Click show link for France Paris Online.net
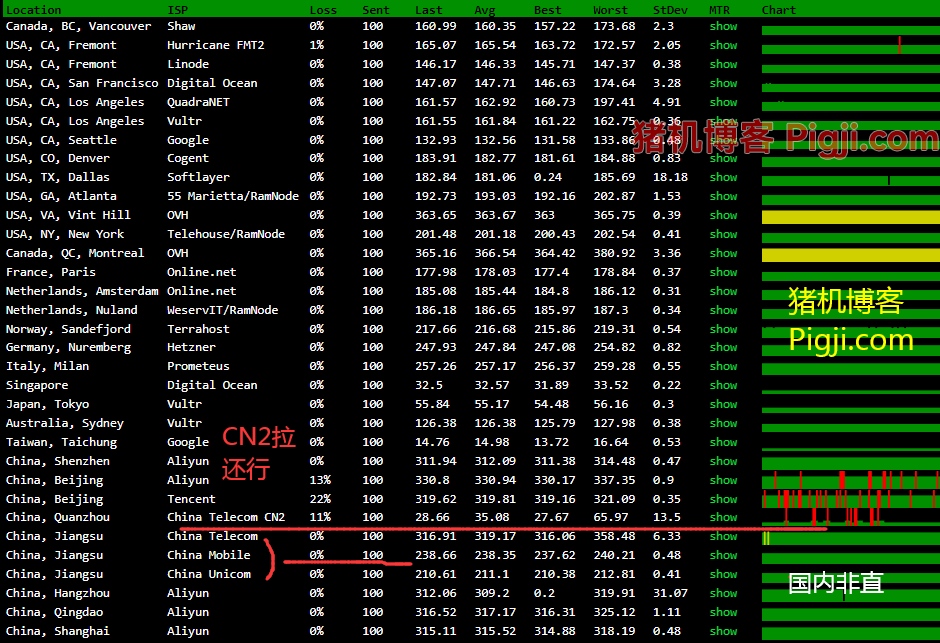Screen dimensions: 940x643 [723, 272]
